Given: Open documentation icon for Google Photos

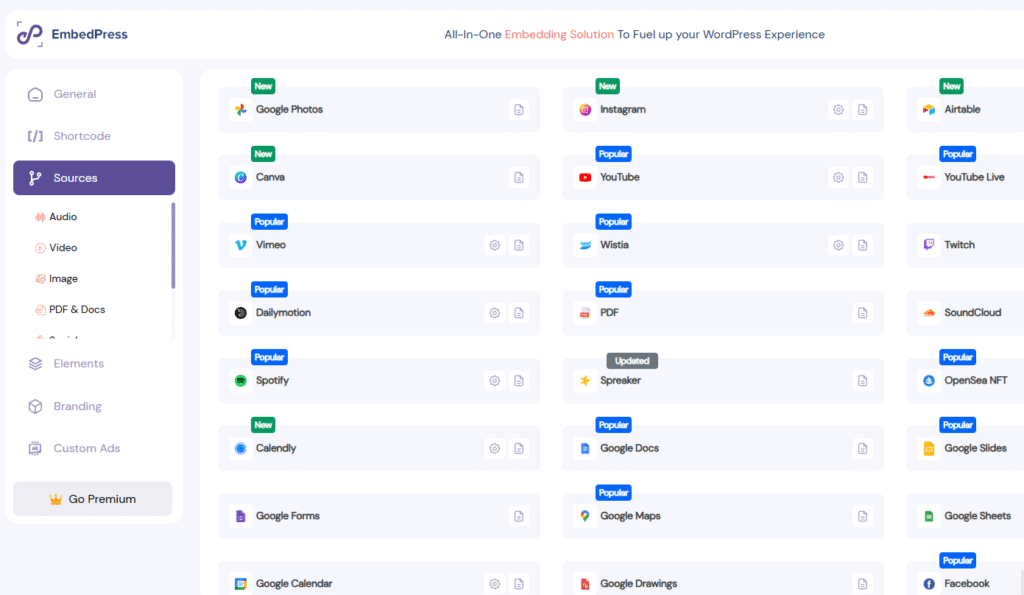Looking at the screenshot, I should (519, 110).
